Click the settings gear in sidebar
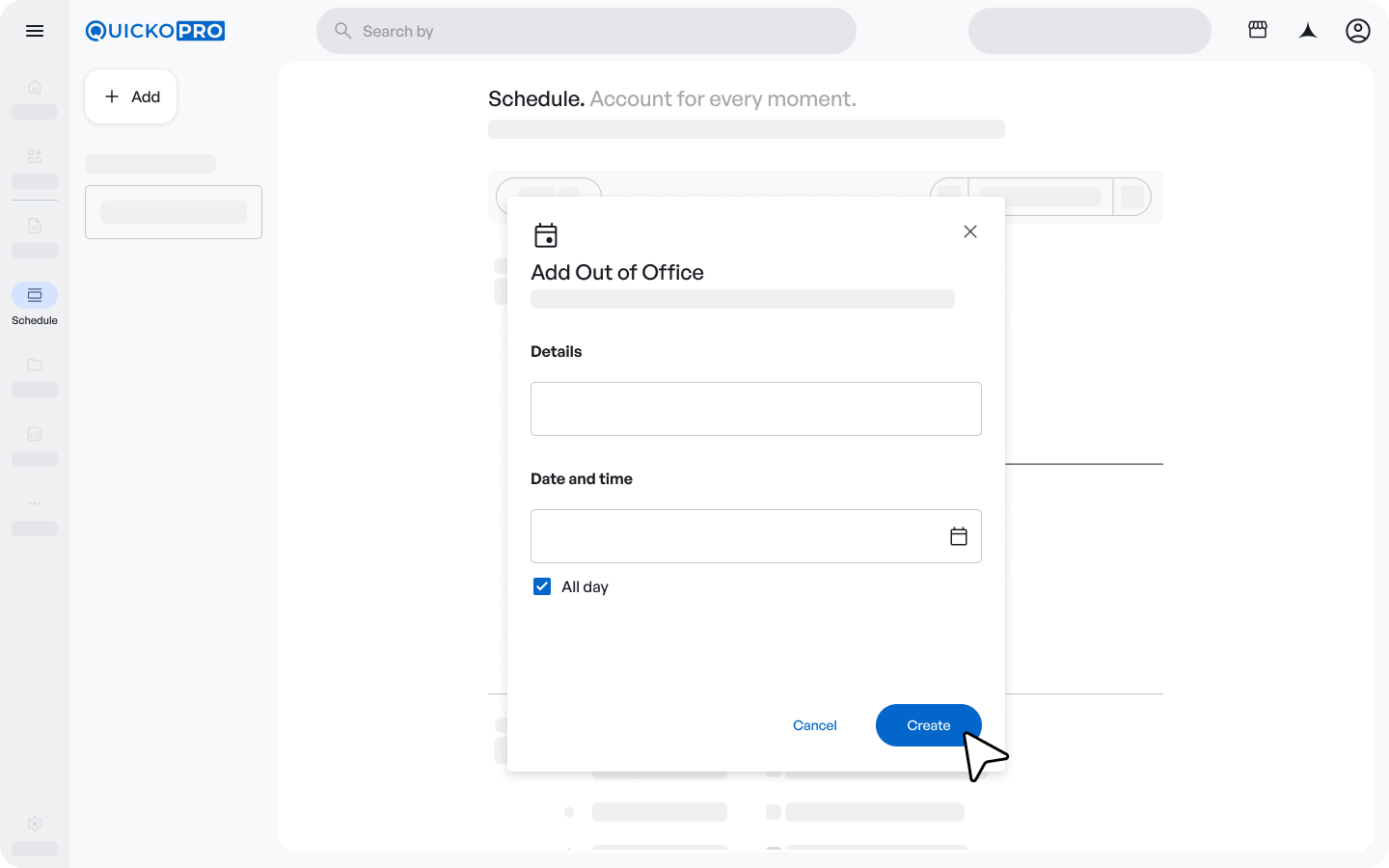 pos(35,824)
